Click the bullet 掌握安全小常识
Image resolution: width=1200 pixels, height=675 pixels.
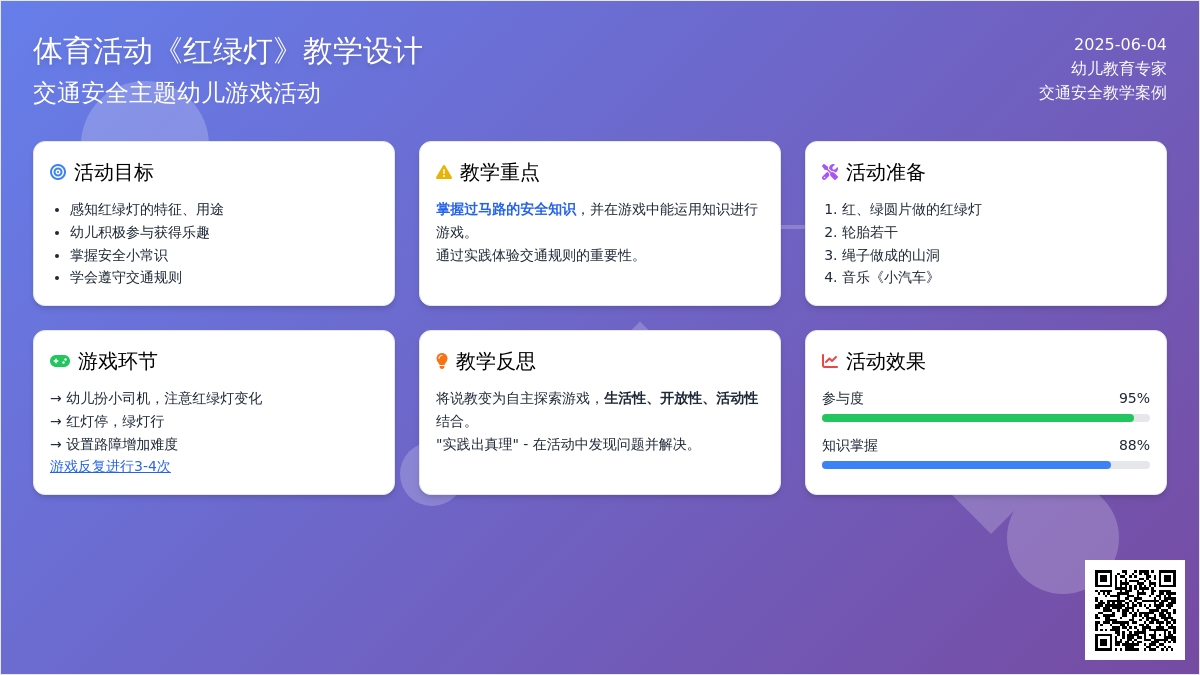[x=119, y=255]
